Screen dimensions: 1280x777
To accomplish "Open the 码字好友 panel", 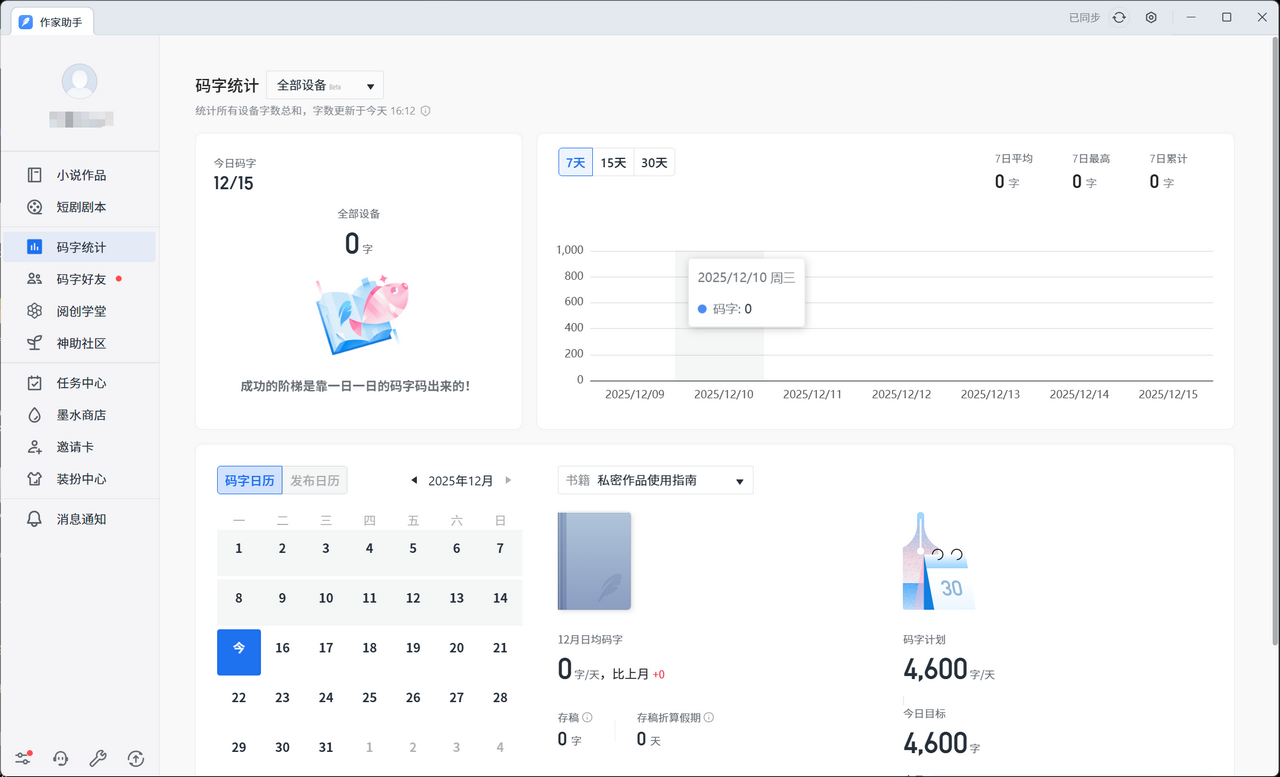I will click(x=80, y=278).
